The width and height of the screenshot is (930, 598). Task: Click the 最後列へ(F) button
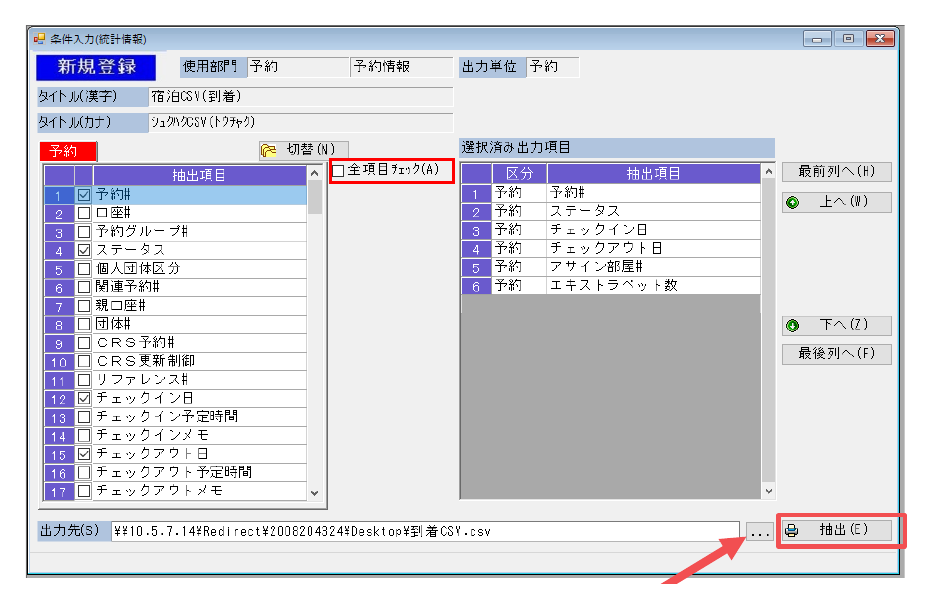pyautogui.click(x=836, y=354)
